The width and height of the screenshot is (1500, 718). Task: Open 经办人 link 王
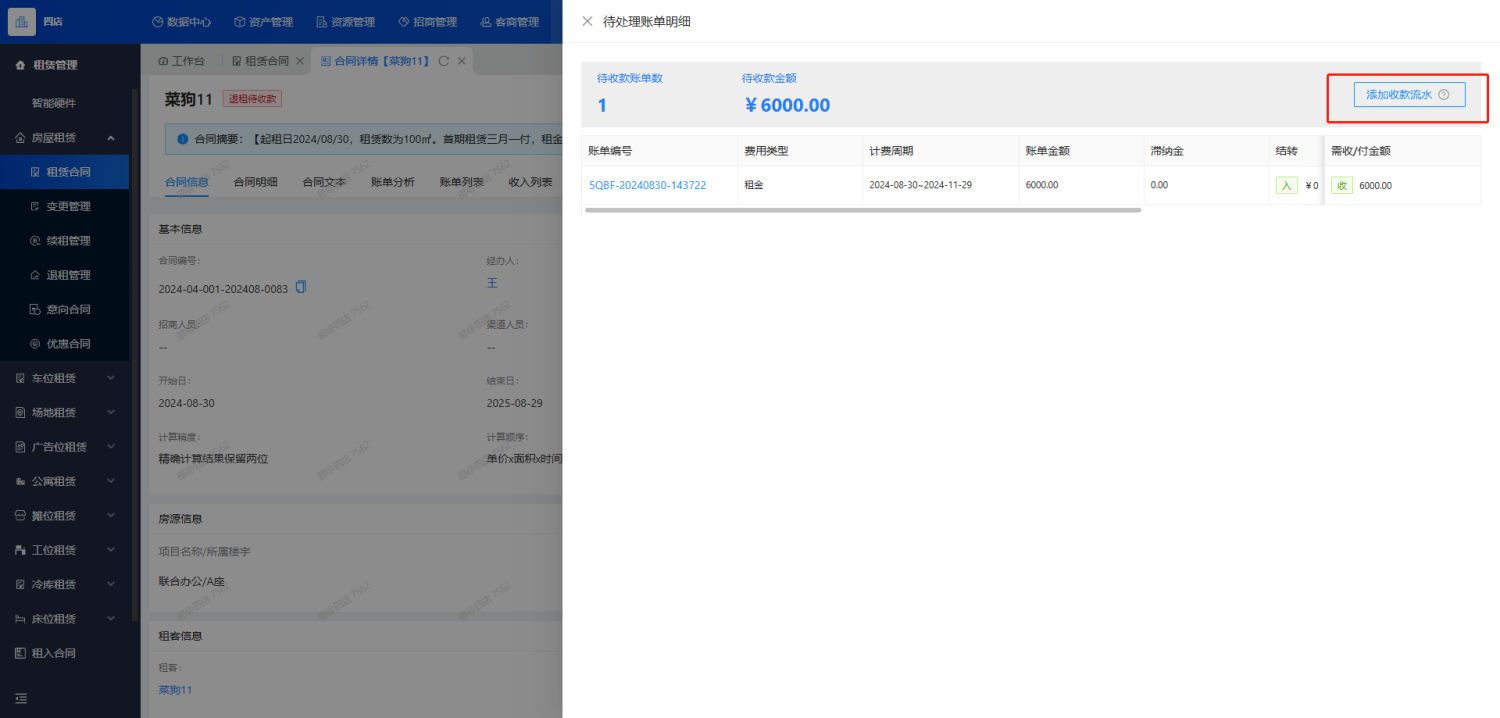pyautogui.click(x=492, y=283)
